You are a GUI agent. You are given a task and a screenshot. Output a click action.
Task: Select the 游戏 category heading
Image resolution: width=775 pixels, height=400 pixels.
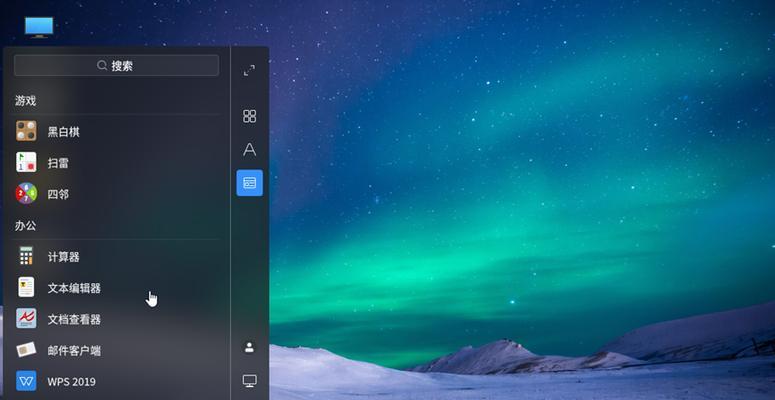(x=26, y=101)
